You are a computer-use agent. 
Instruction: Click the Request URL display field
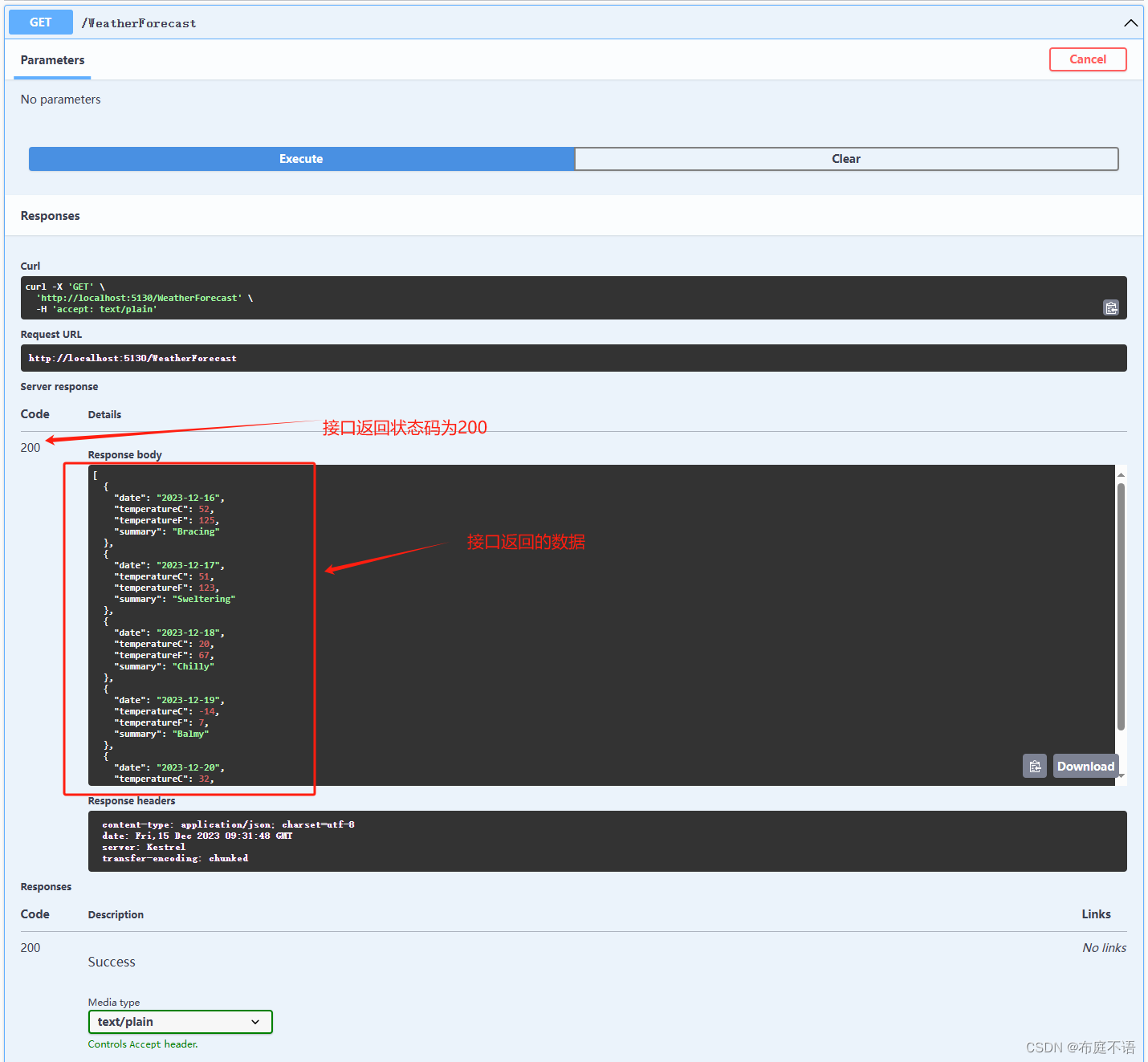click(x=574, y=358)
